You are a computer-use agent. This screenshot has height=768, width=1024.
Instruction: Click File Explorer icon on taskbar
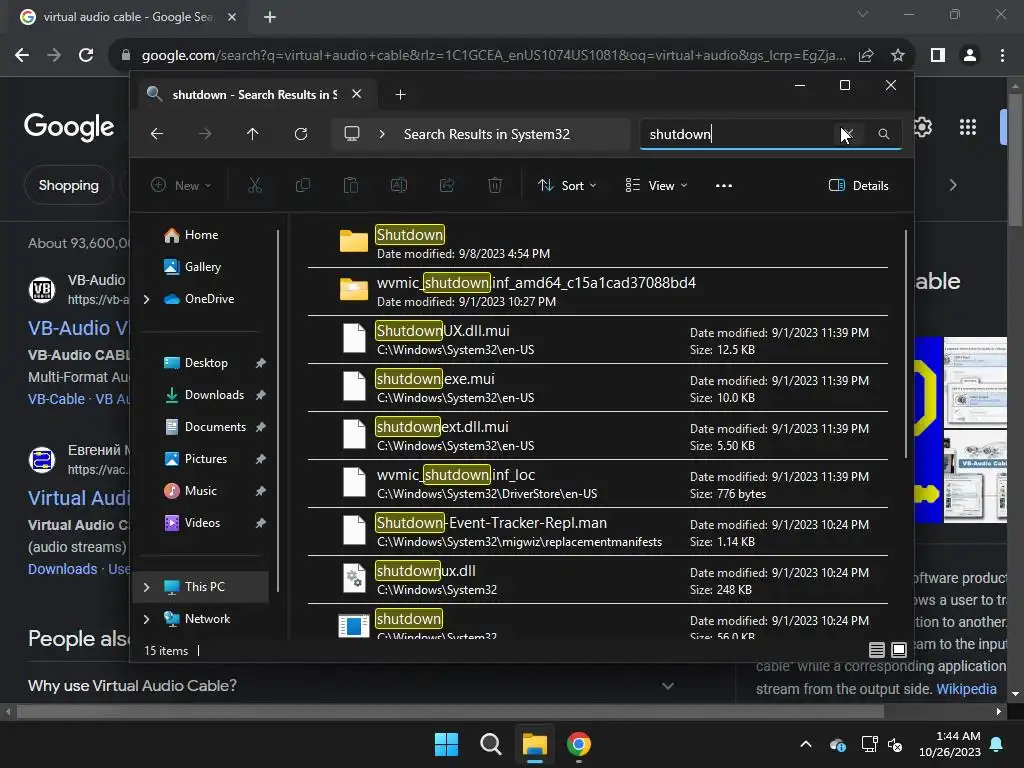click(x=534, y=744)
